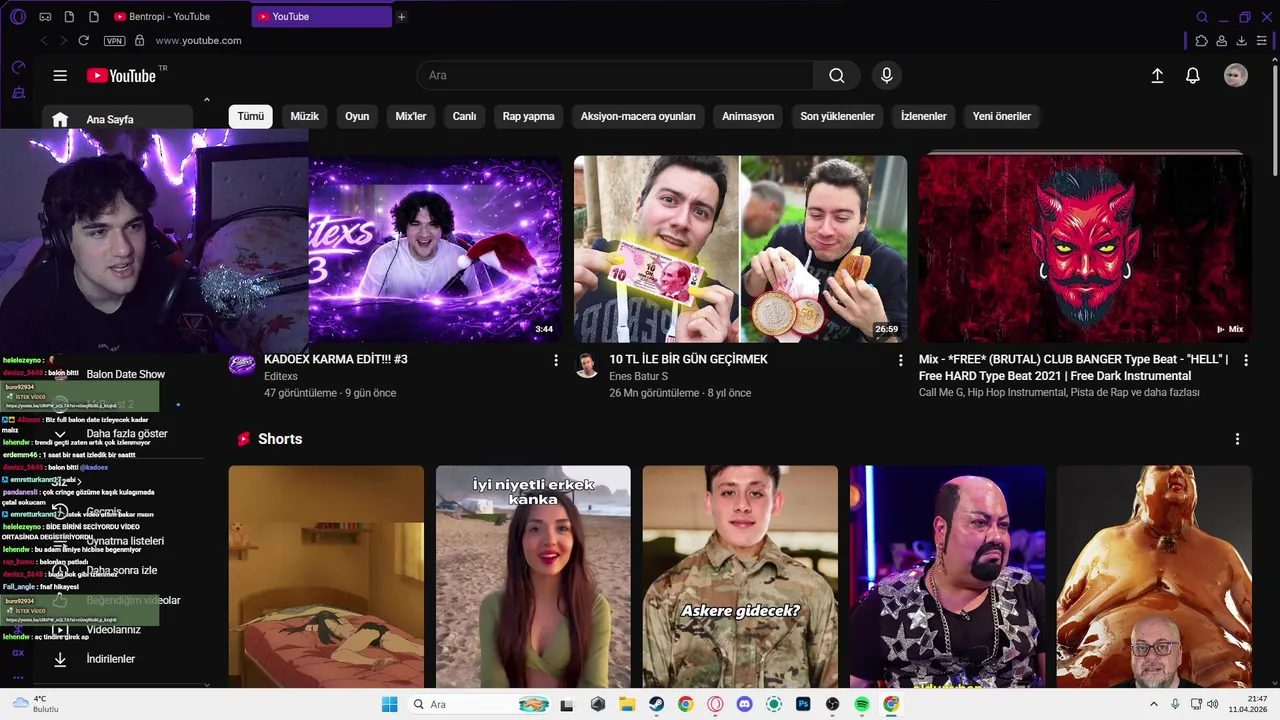Open Photoshop from the taskbar

tap(803, 704)
